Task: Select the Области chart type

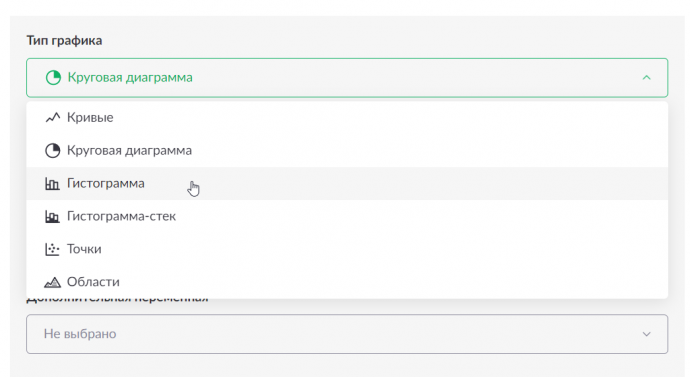Action: (x=347, y=282)
